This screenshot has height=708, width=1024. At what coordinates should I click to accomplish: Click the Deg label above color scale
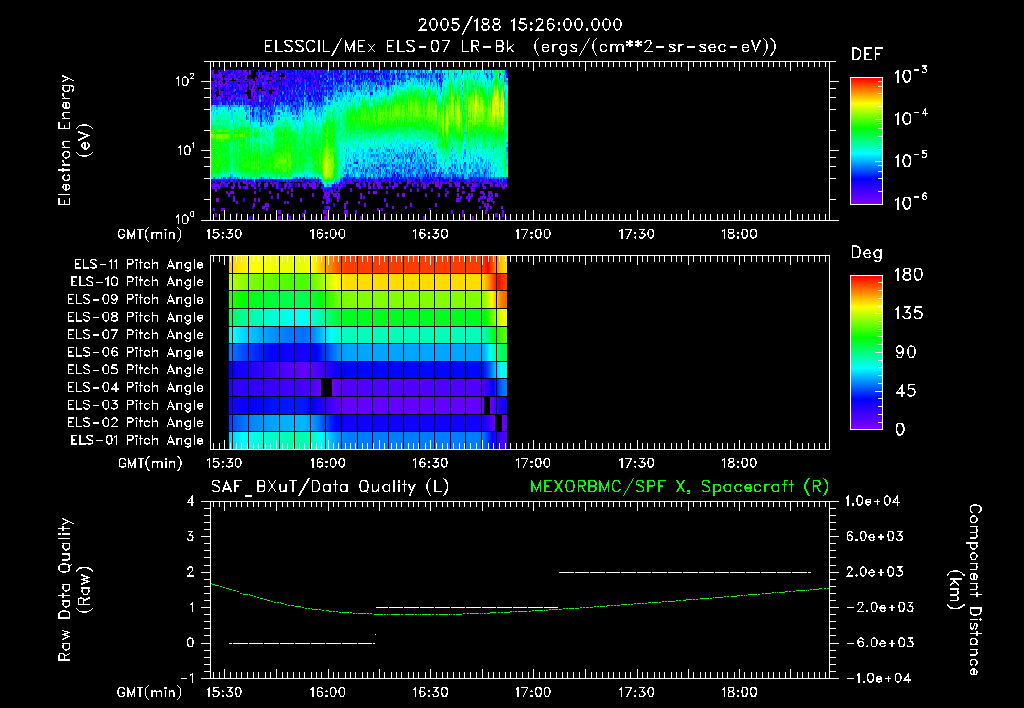tap(867, 253)
